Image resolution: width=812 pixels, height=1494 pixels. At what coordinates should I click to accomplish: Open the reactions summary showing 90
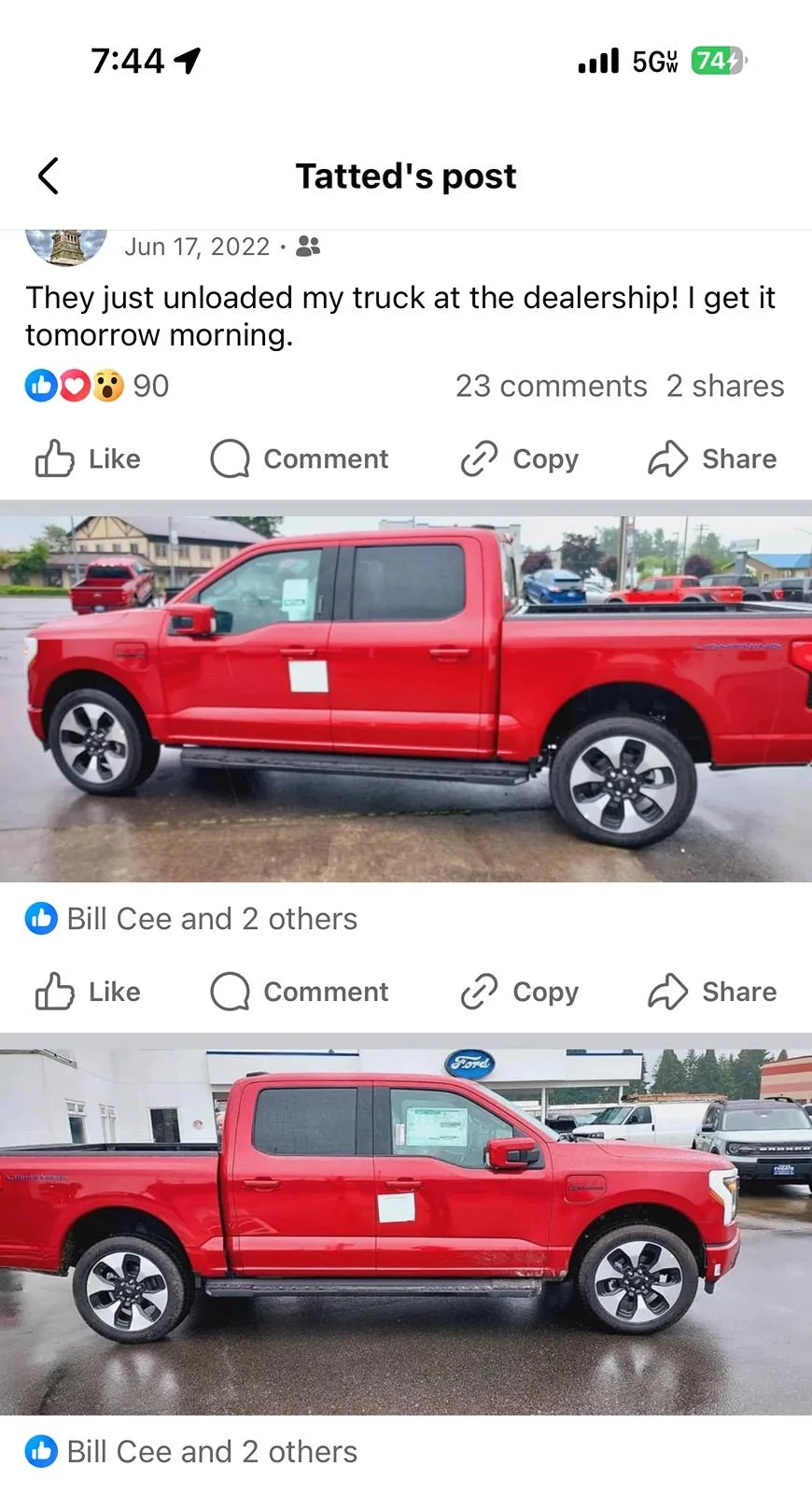(x=97, y=386)
